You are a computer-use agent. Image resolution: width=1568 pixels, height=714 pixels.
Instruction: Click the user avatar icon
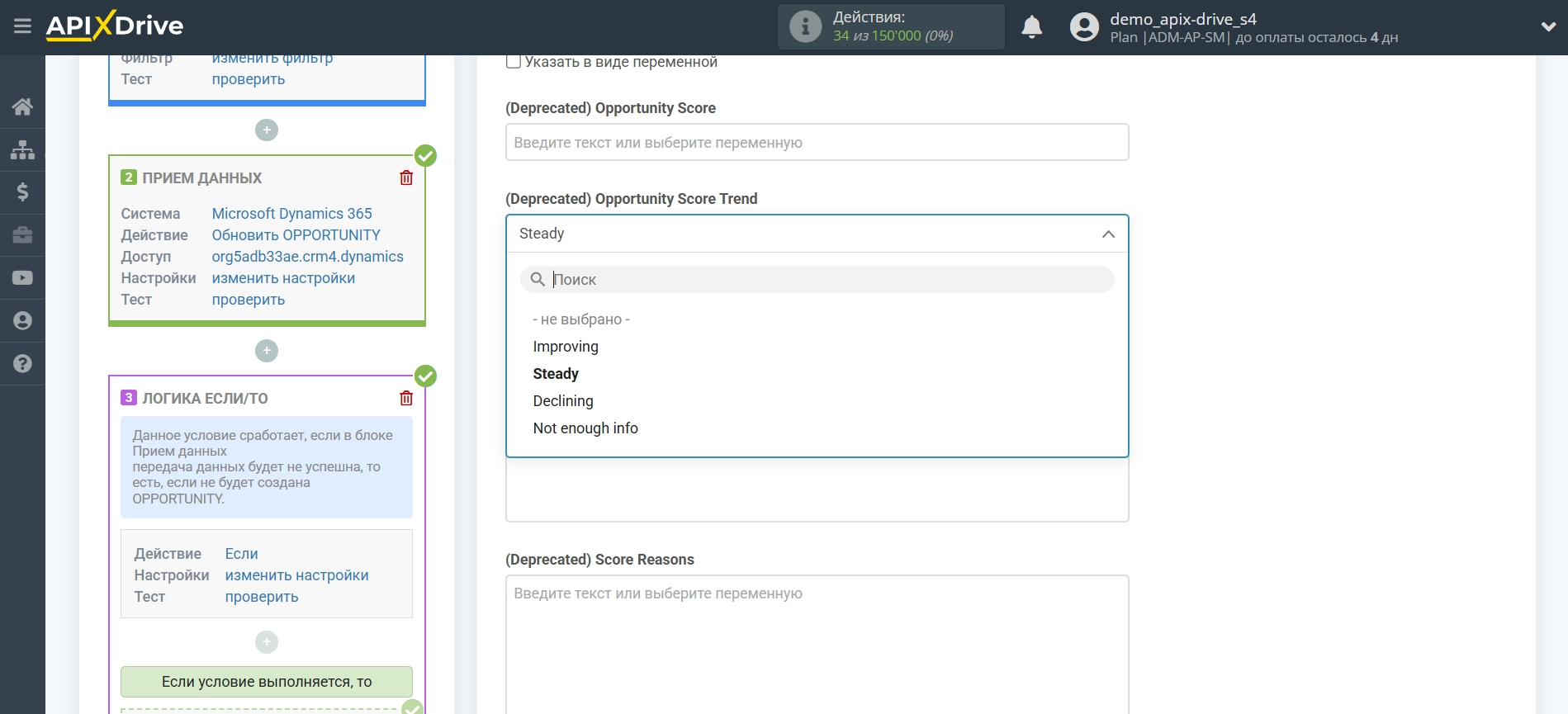[x=1084, y=26]
